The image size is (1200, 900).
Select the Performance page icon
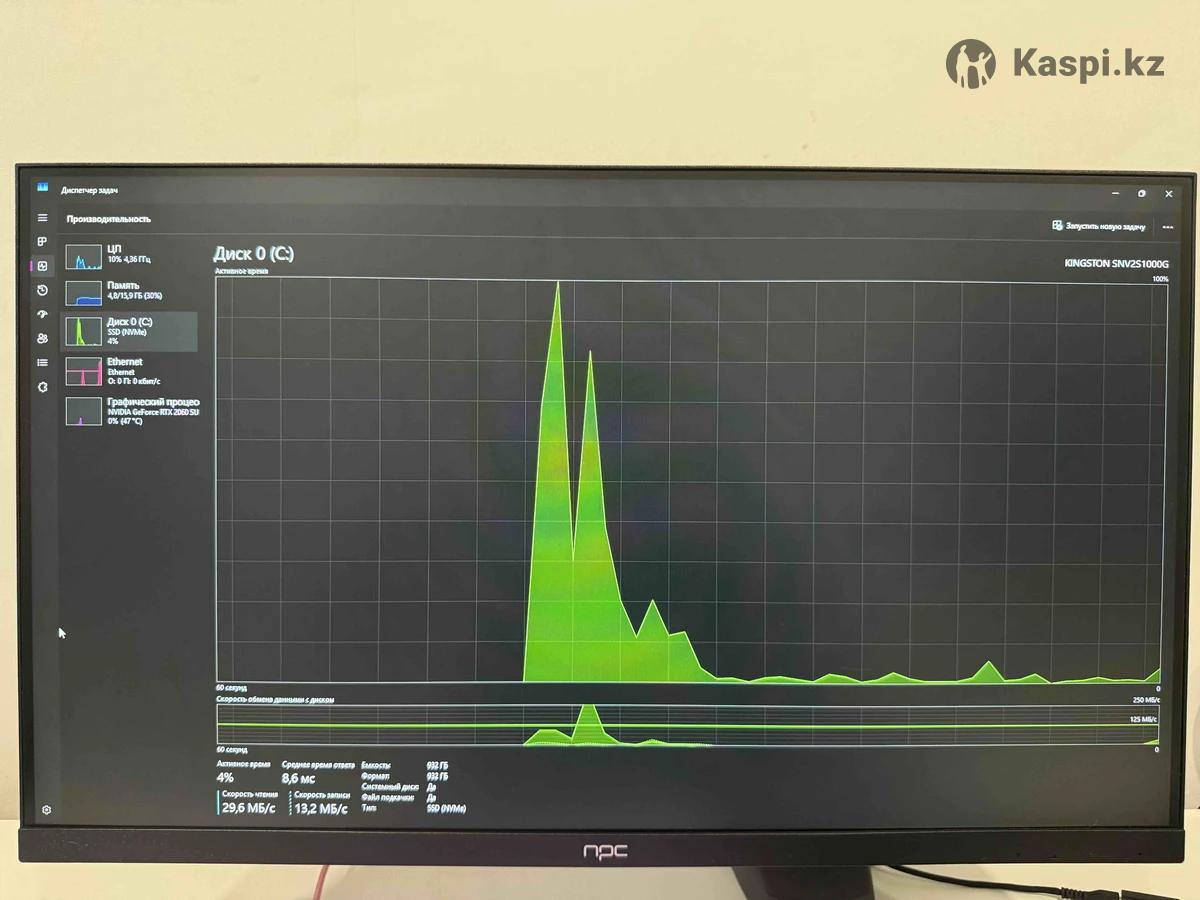pos(42,266)
